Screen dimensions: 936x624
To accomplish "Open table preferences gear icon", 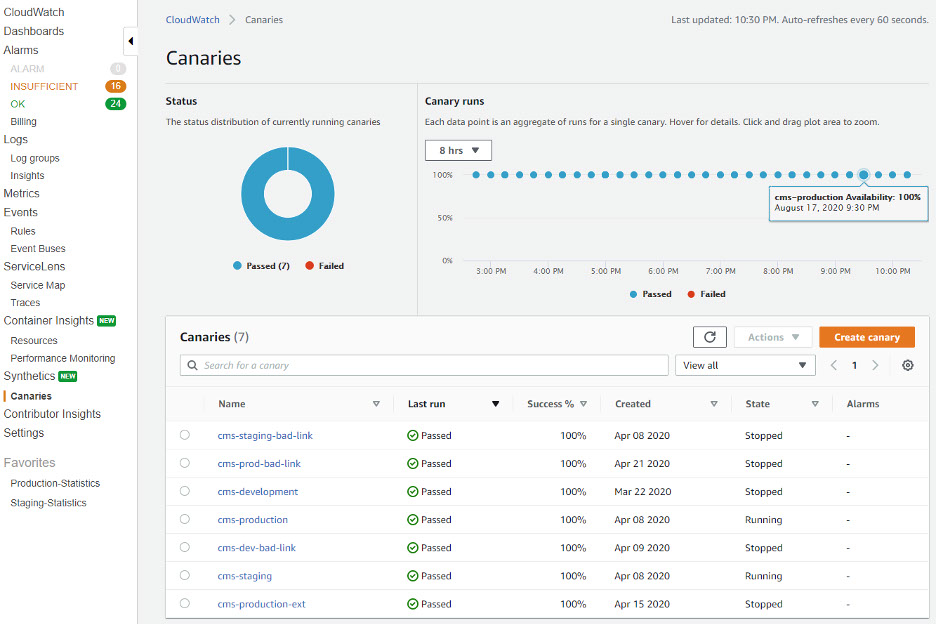I will [x=907, y=366].
